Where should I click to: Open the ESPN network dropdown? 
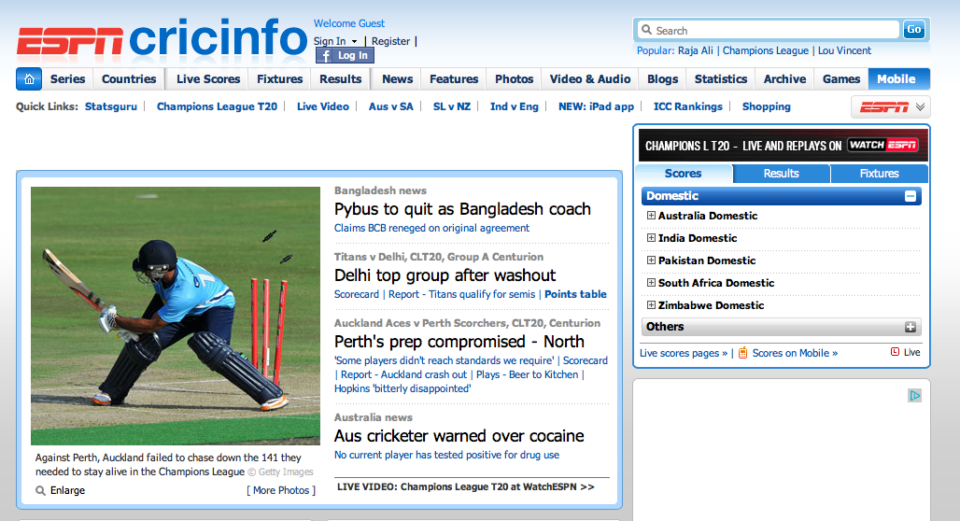891,107
